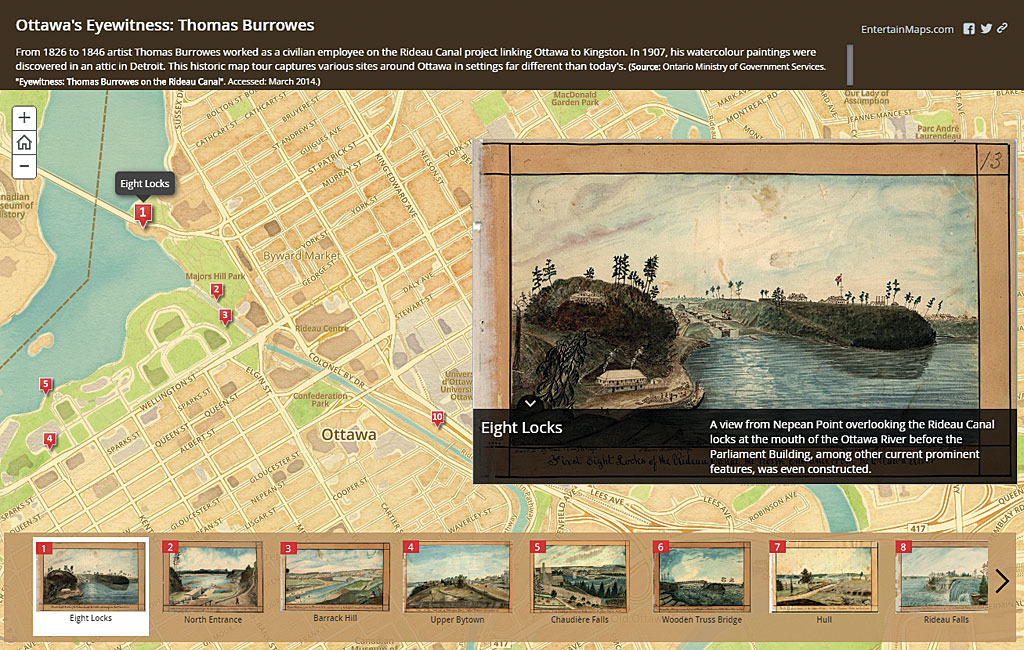Select map marker number 3

[225, 317]
